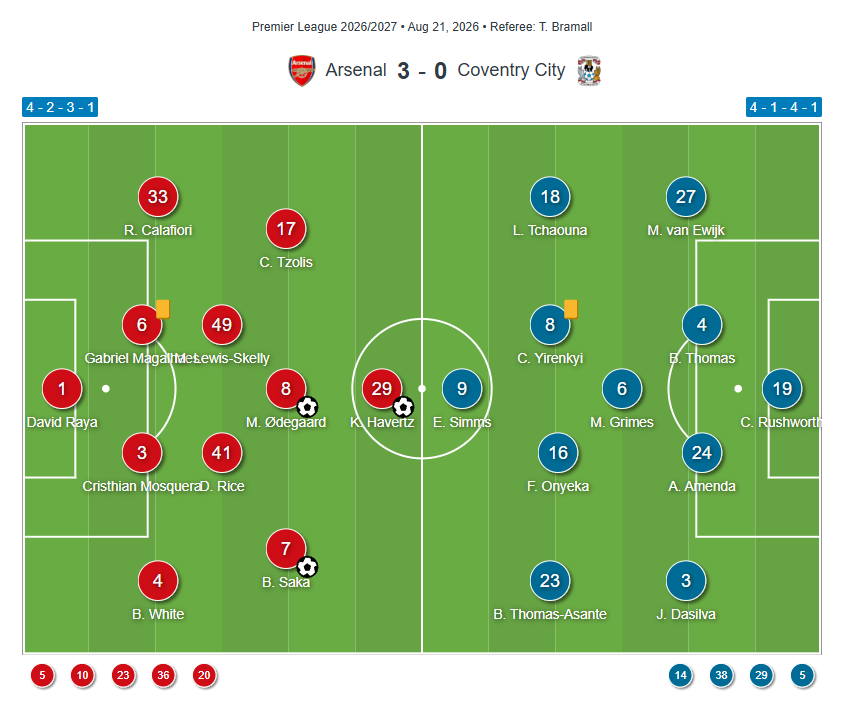Screen dimensions: 847x708
Task: Select David Raya's number 1 marker
Action: coord(62,388)
